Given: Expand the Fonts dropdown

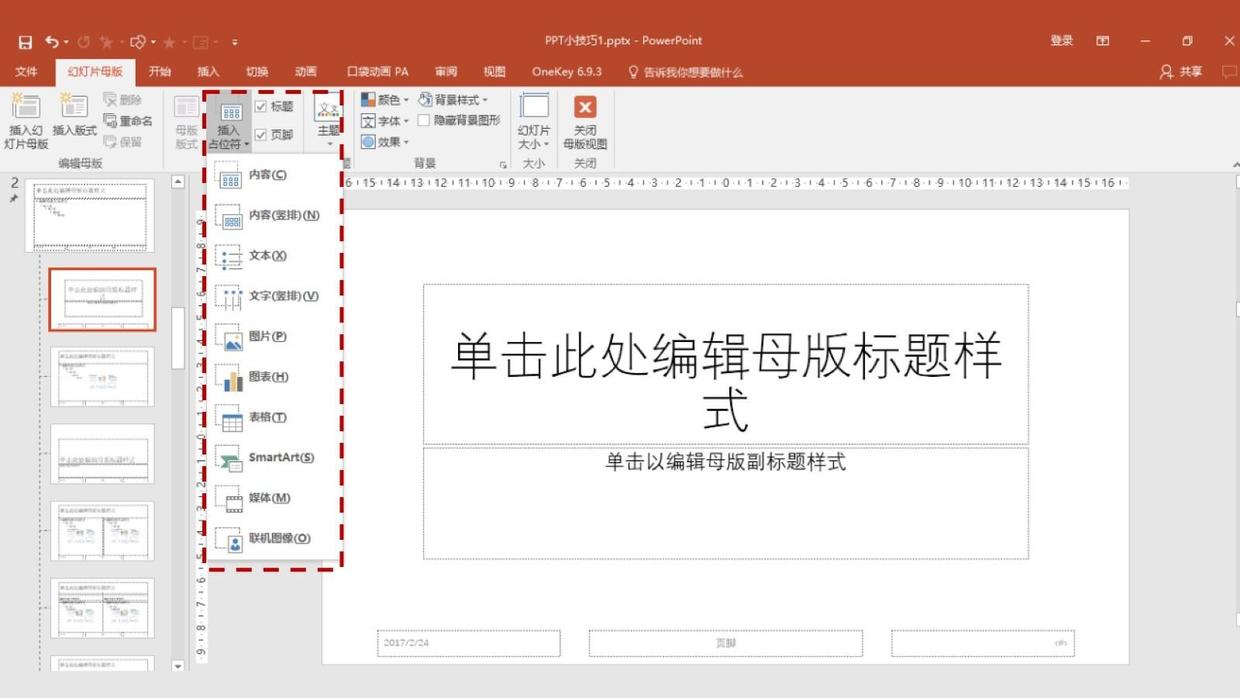Looking at the screenshot, I should [x=385, y=121].
